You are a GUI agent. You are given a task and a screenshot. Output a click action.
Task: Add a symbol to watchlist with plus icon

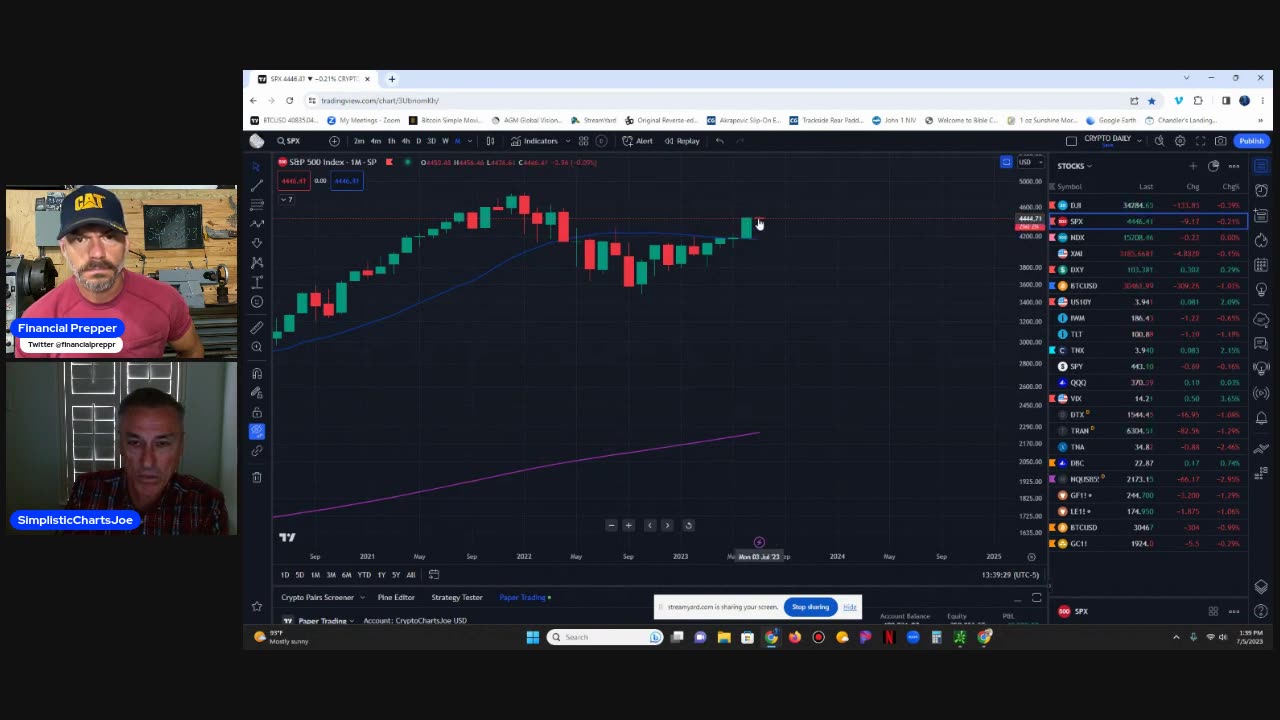tap(1192, 166)
